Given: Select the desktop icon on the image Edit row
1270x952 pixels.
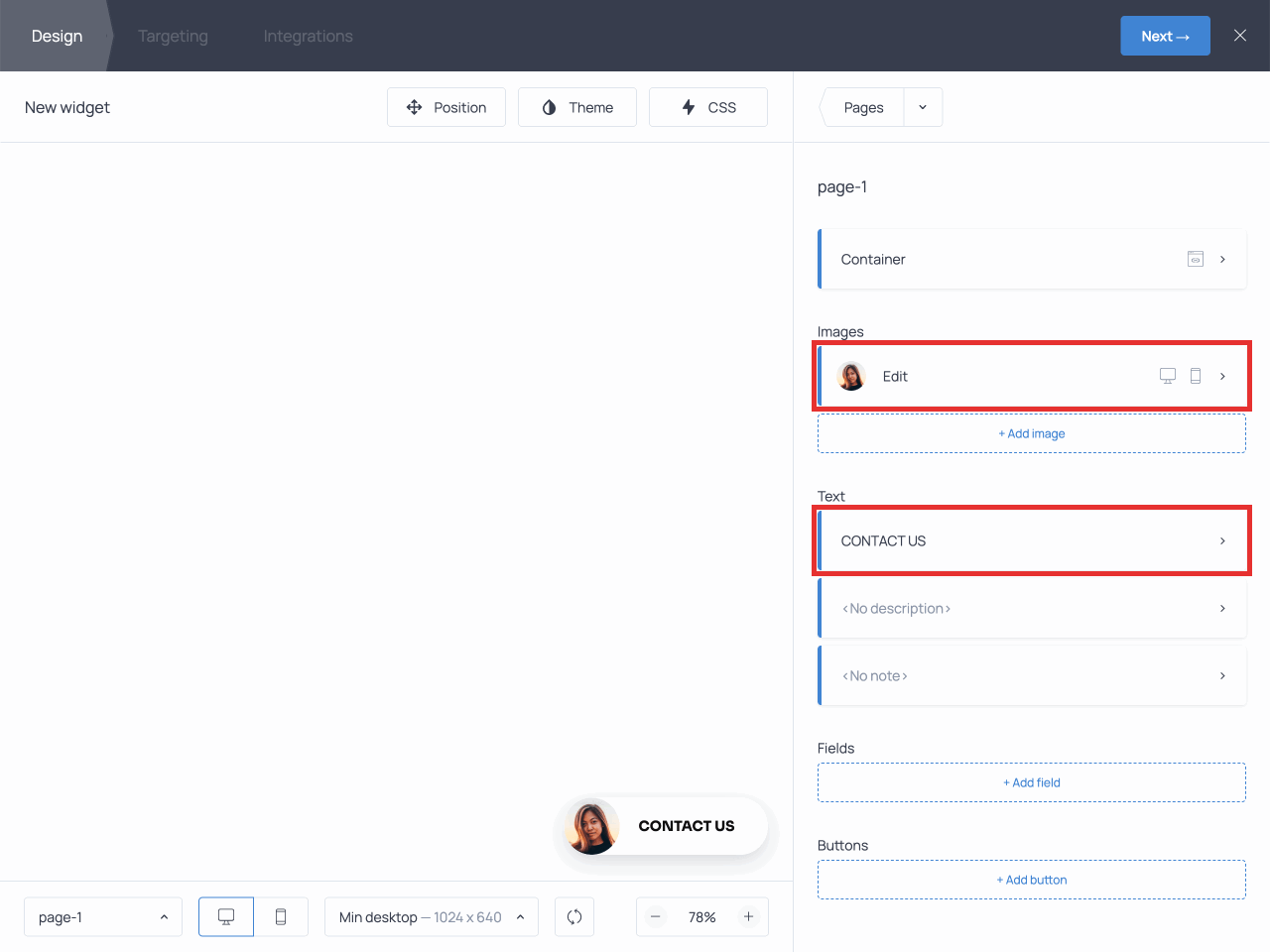Looking at the screenshot, I should pos(1167,376).
